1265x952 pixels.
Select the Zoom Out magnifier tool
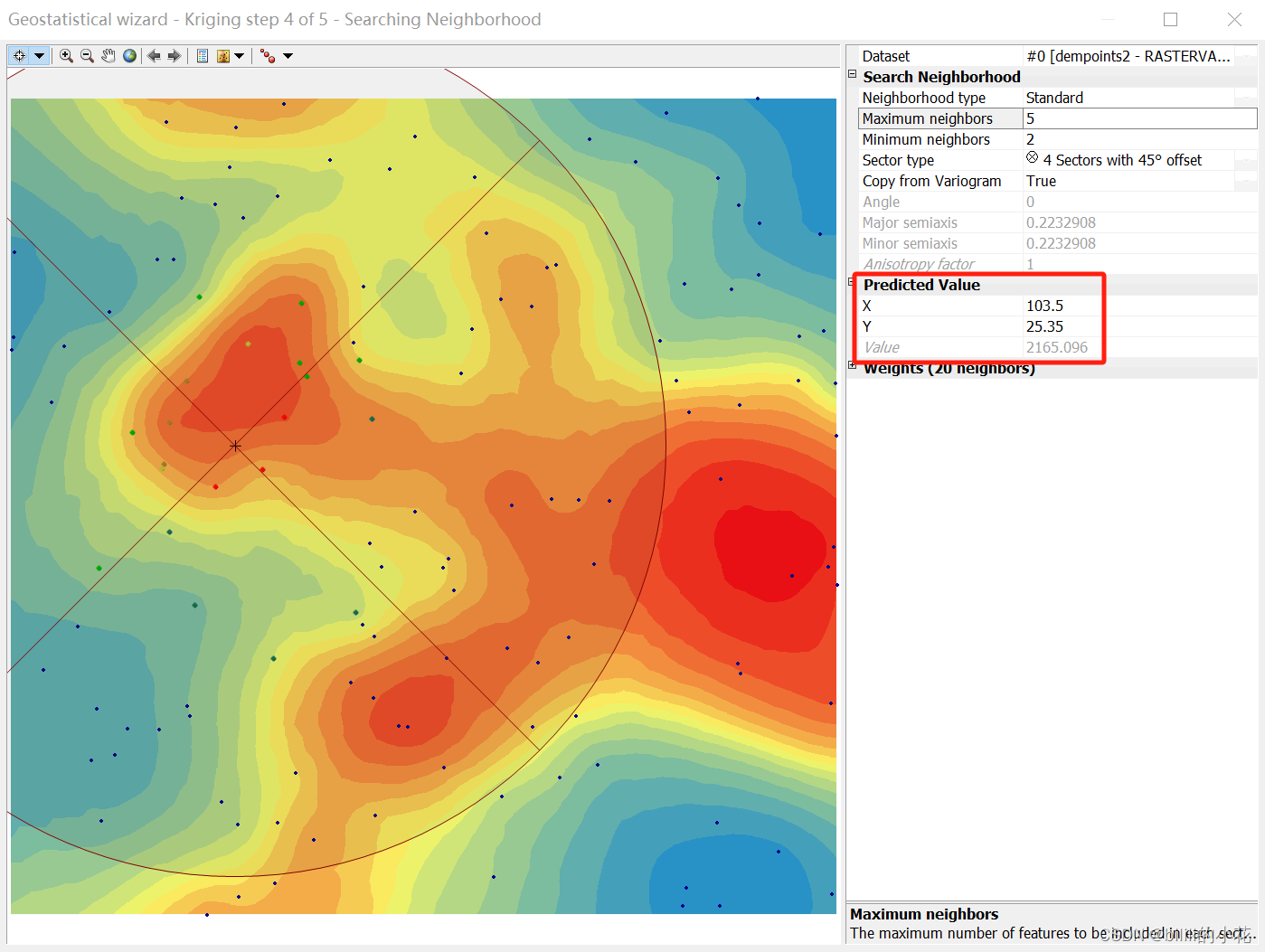click(x=87, y=56)
